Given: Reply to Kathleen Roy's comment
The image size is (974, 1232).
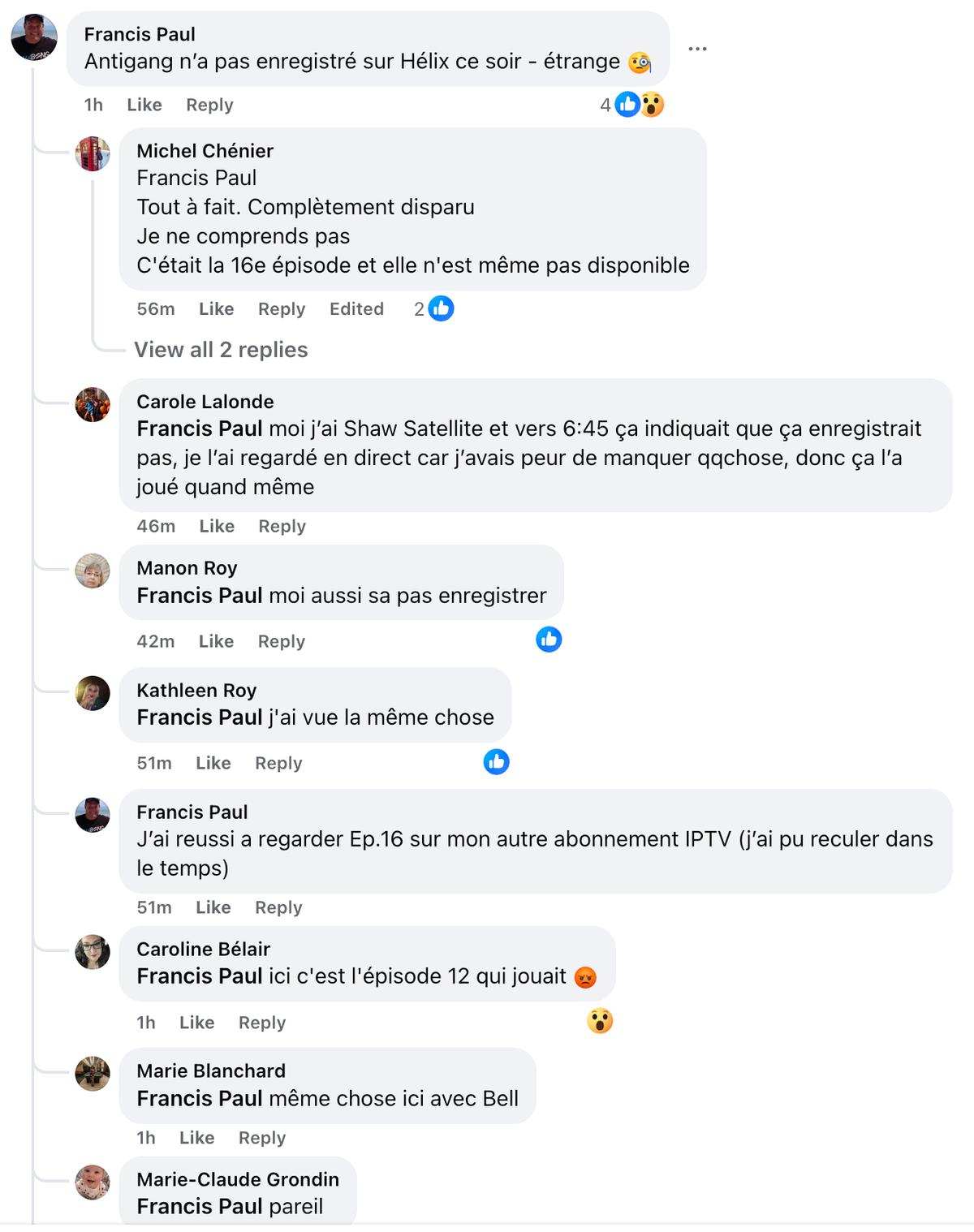Looking at the screenshot, I should pos(277,763).
